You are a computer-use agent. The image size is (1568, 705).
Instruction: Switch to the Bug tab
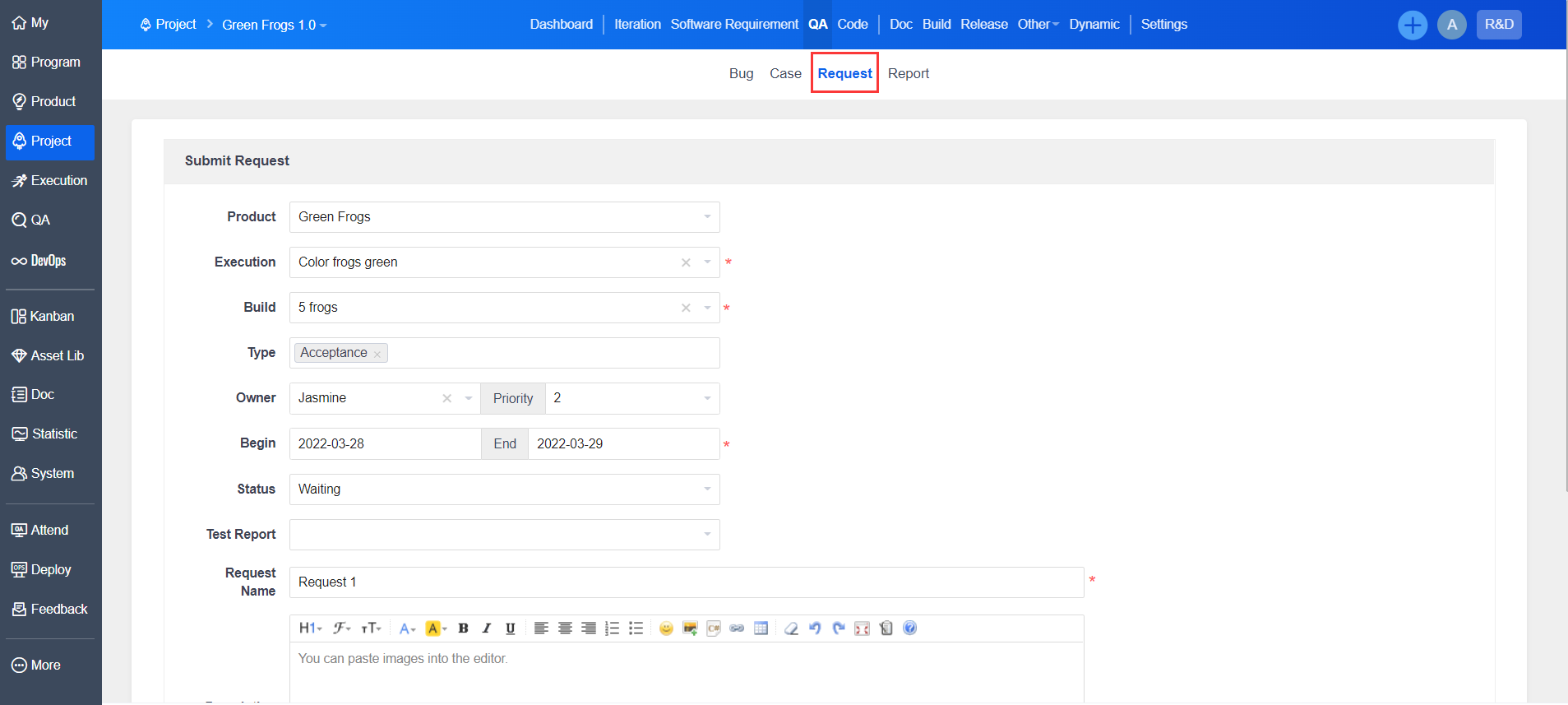tap(741, 73)
